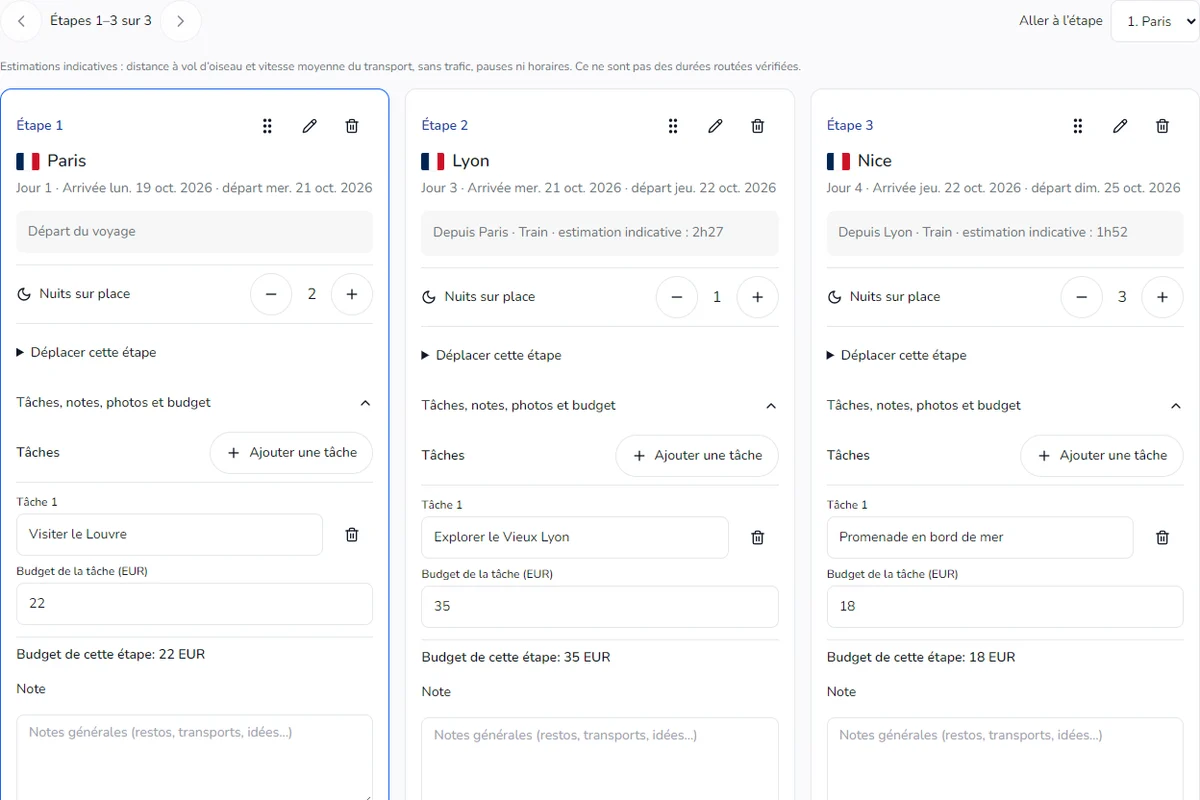Edit Étape 2 Lyon with pencil icon

pos(715,126)
